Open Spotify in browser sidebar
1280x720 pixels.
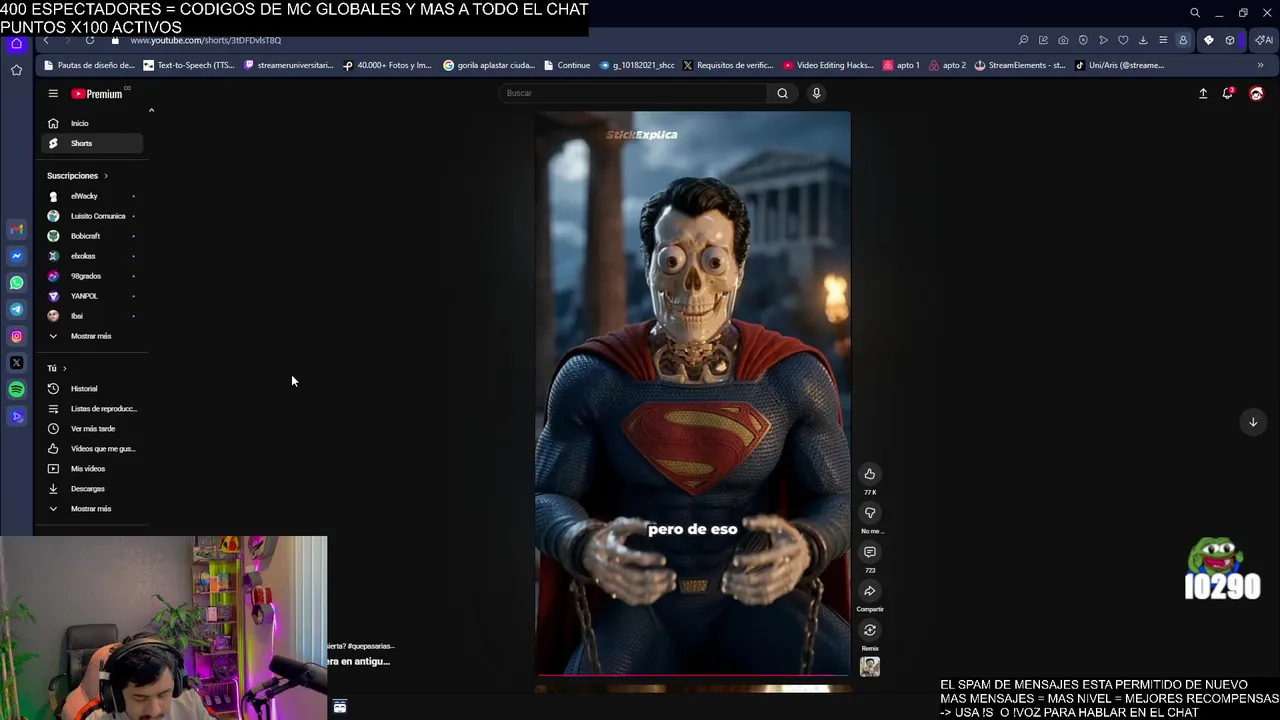coord(16,390)
